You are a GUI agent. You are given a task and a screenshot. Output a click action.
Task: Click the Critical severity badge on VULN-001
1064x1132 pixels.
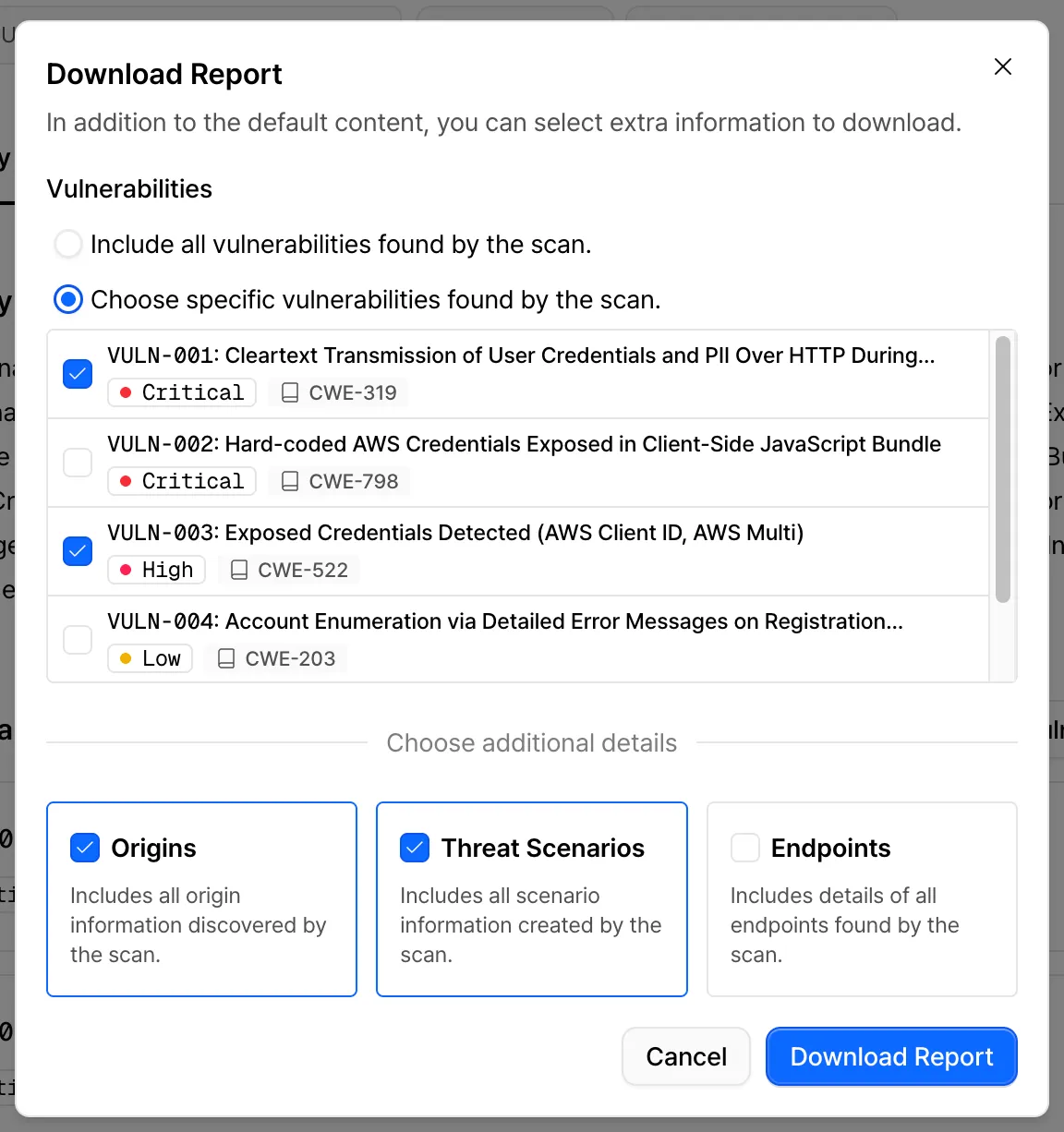(x=181, y=391)
